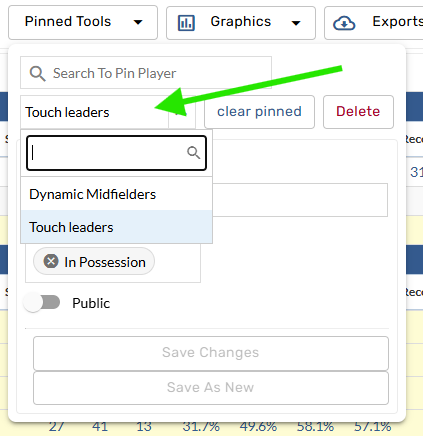Screen dimensions: 423x436
Task: Expand the Graphics dropdown arrow
Action: click(x=296, y=23)
